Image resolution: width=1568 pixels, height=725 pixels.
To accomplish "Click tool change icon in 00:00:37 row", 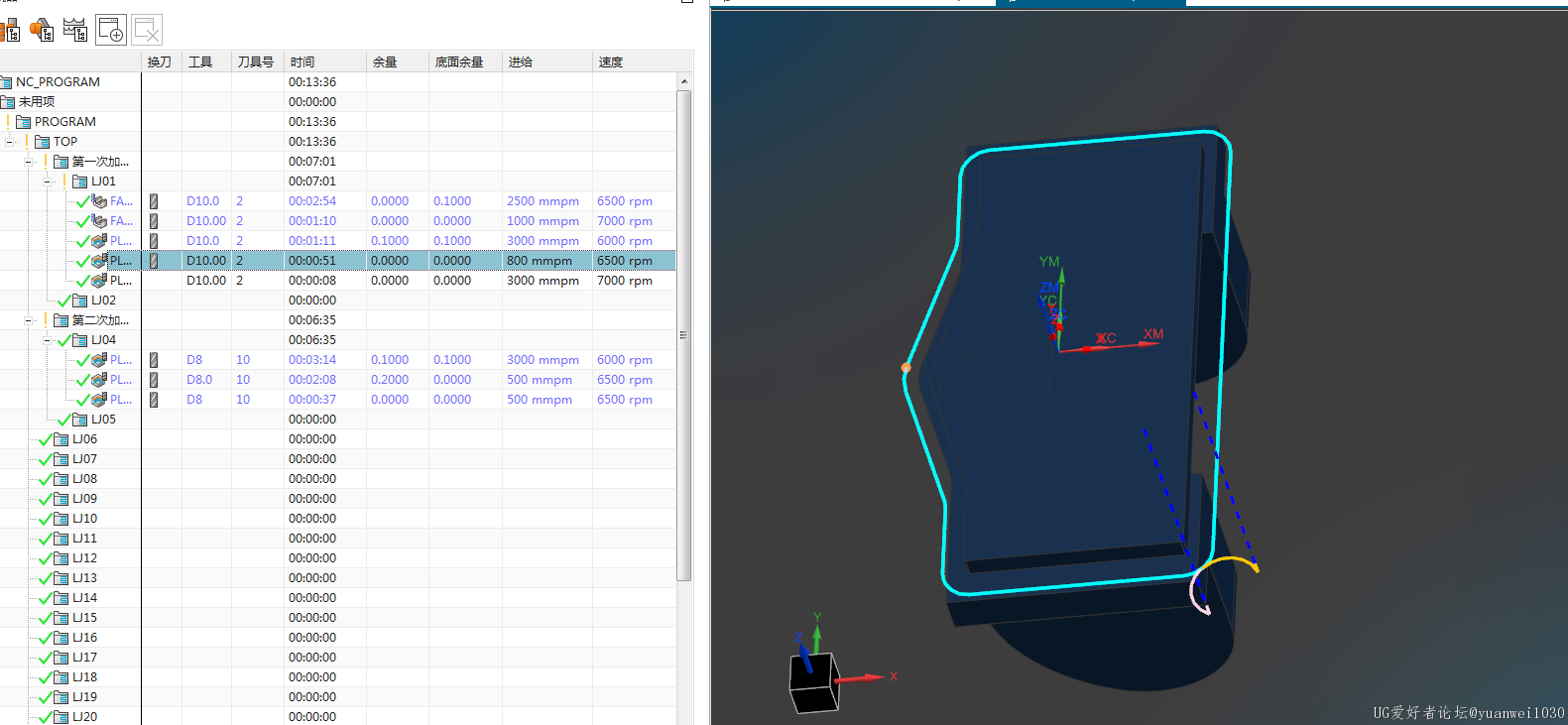I will click(x=154, y=400).
